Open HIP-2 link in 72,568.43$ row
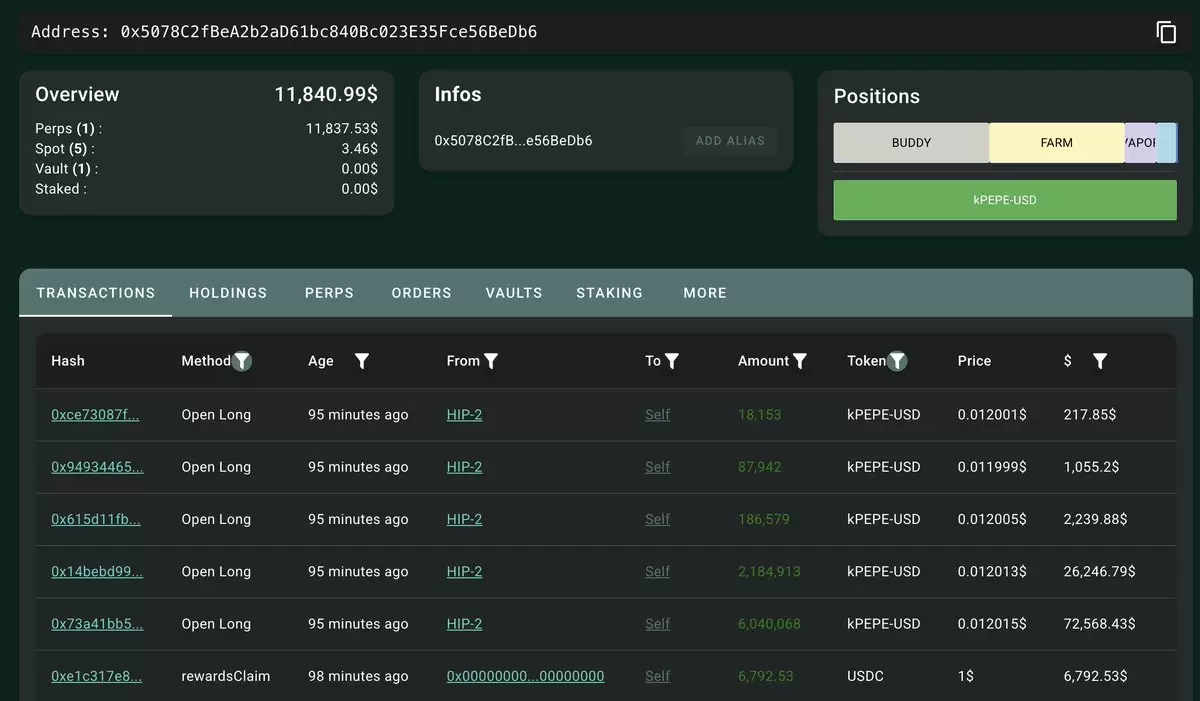 [x=464, y=624]
